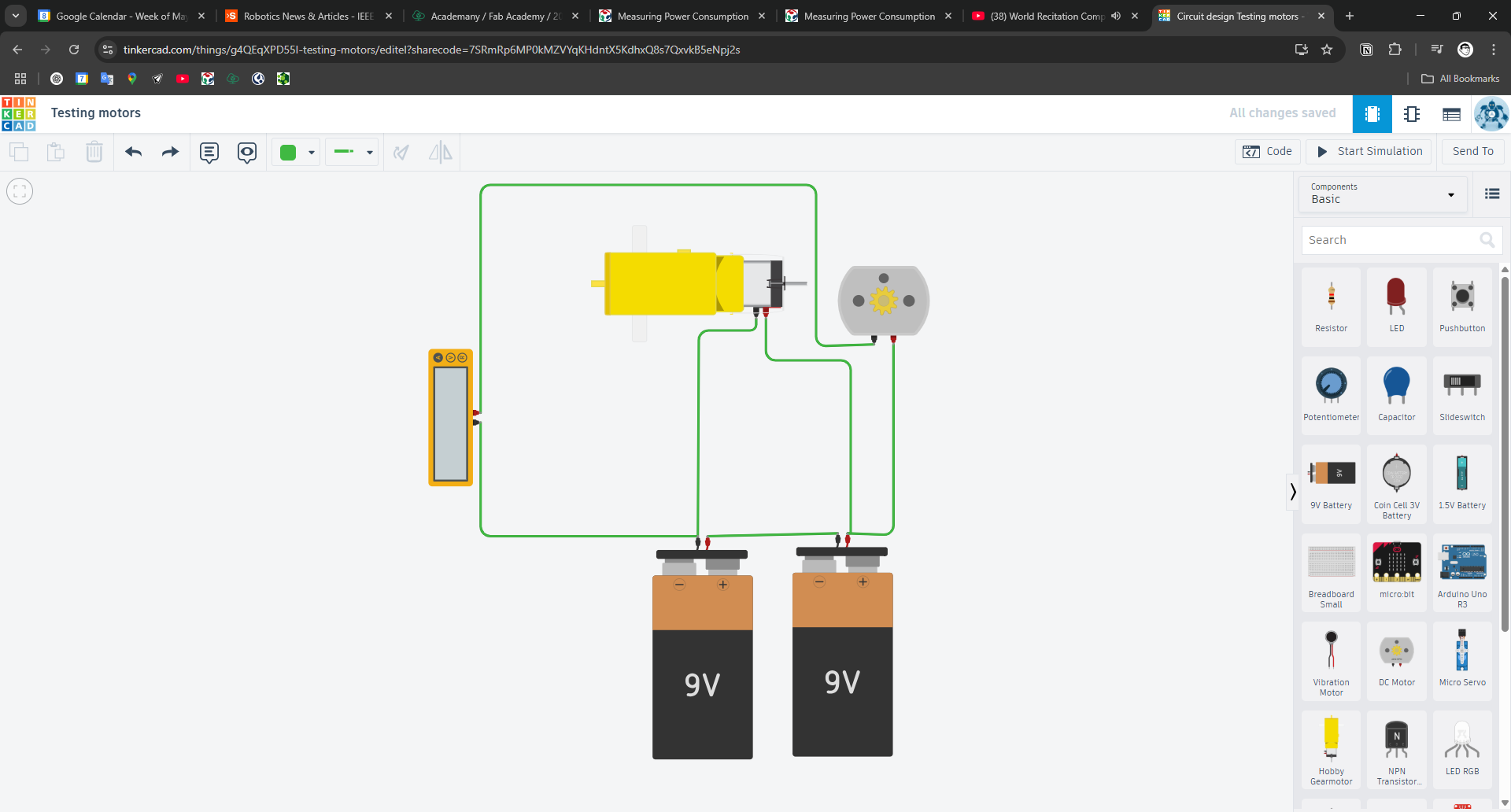Click the paste toolbar icon
This screenshot has width=1511, height=812.
[x=56, y=152]
